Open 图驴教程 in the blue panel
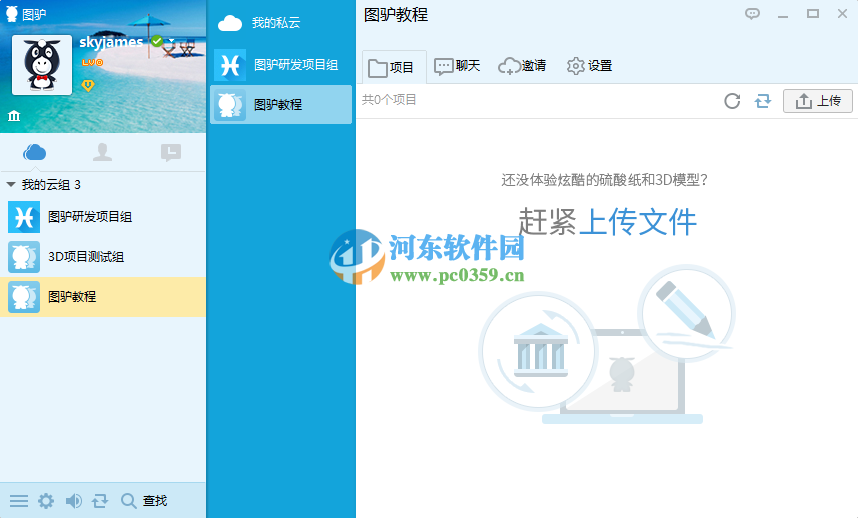858x518 pixels. click(x=281, y=104)
